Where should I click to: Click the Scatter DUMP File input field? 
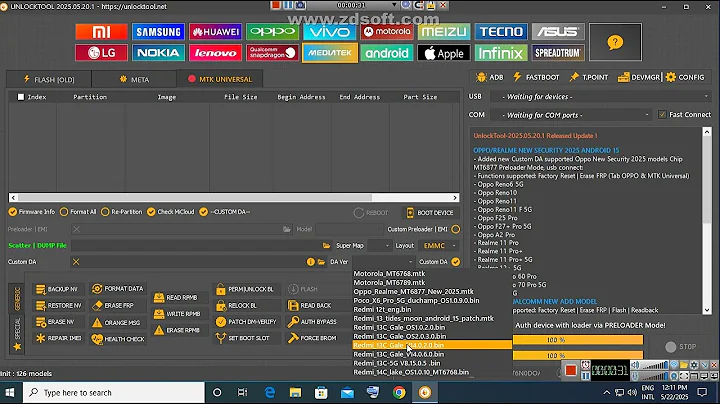197,246
